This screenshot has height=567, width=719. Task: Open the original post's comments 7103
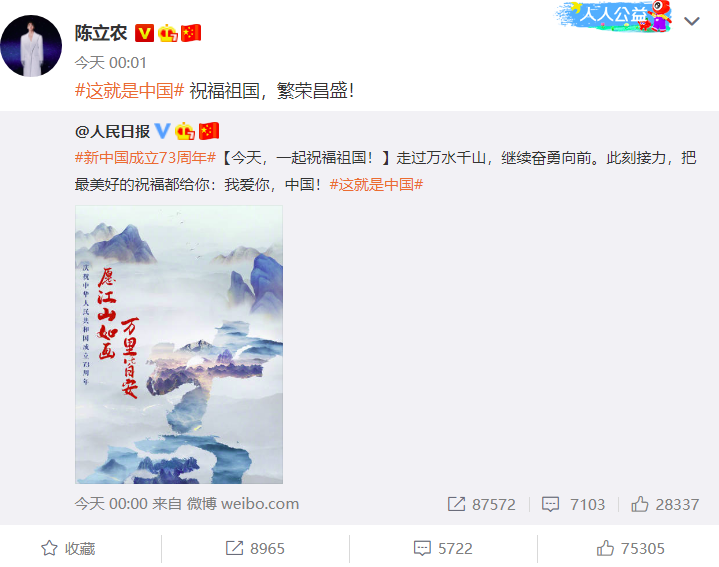(574, 504)
